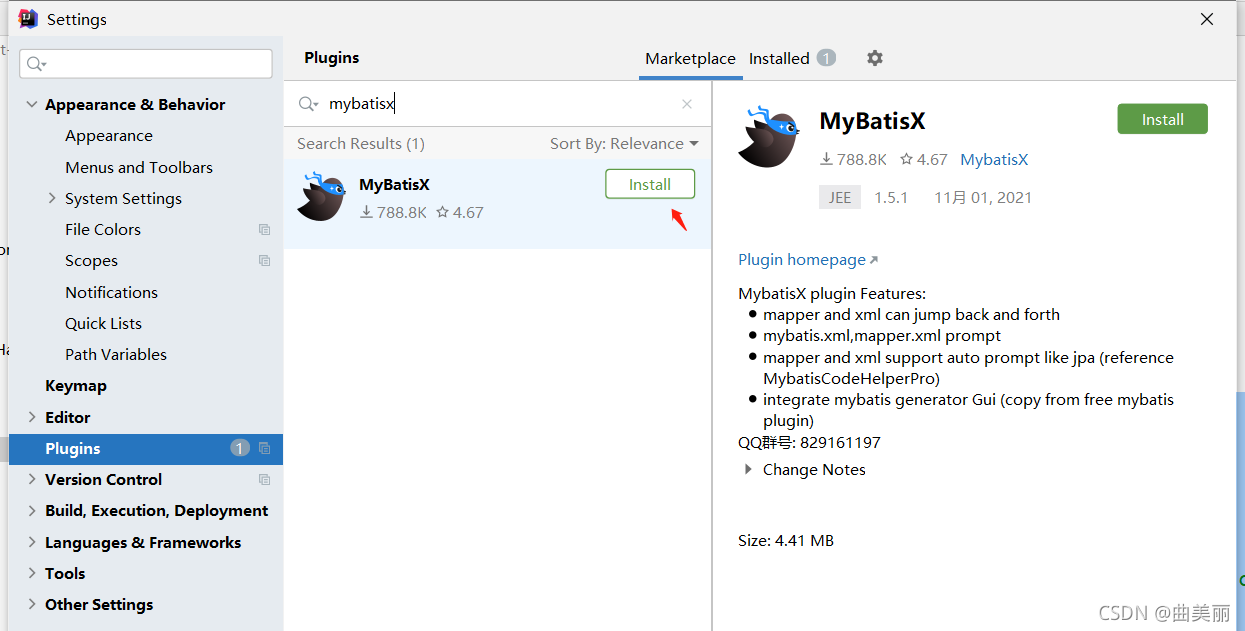Clear the mybatisx search with the X icon
Screen dimensions: 1245x631
[687, 104]
